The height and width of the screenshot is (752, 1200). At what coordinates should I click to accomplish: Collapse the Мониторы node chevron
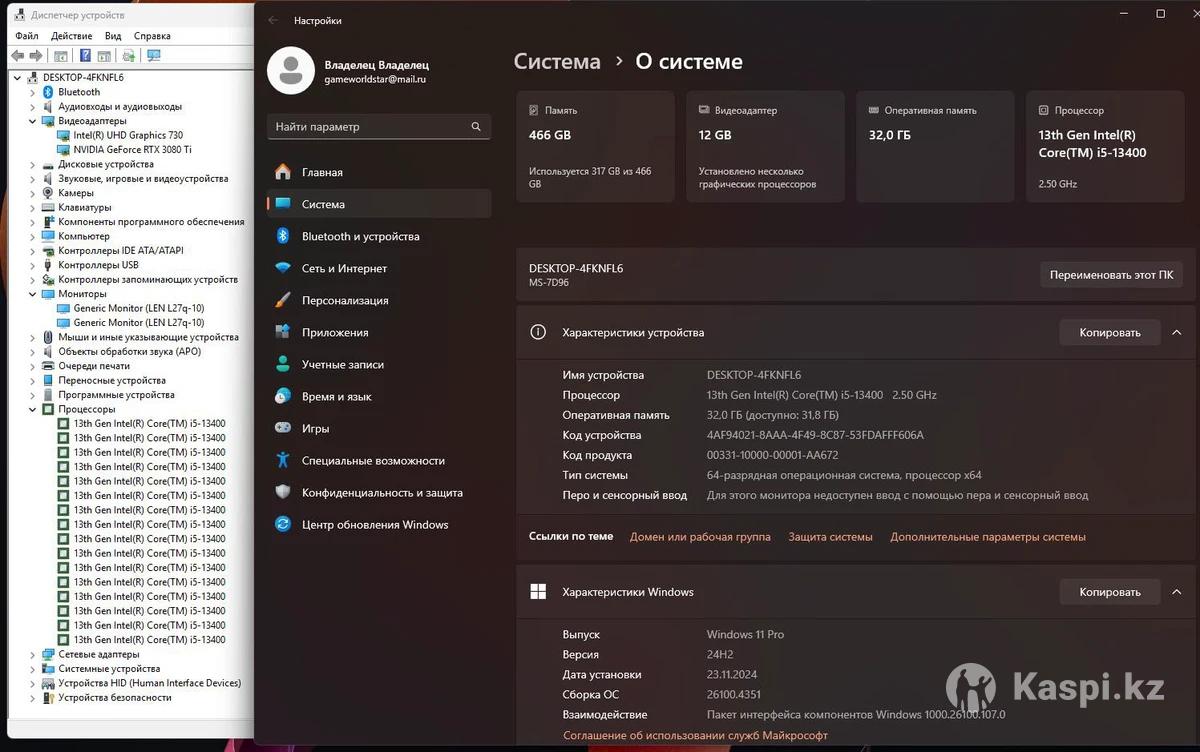[33, 294]
